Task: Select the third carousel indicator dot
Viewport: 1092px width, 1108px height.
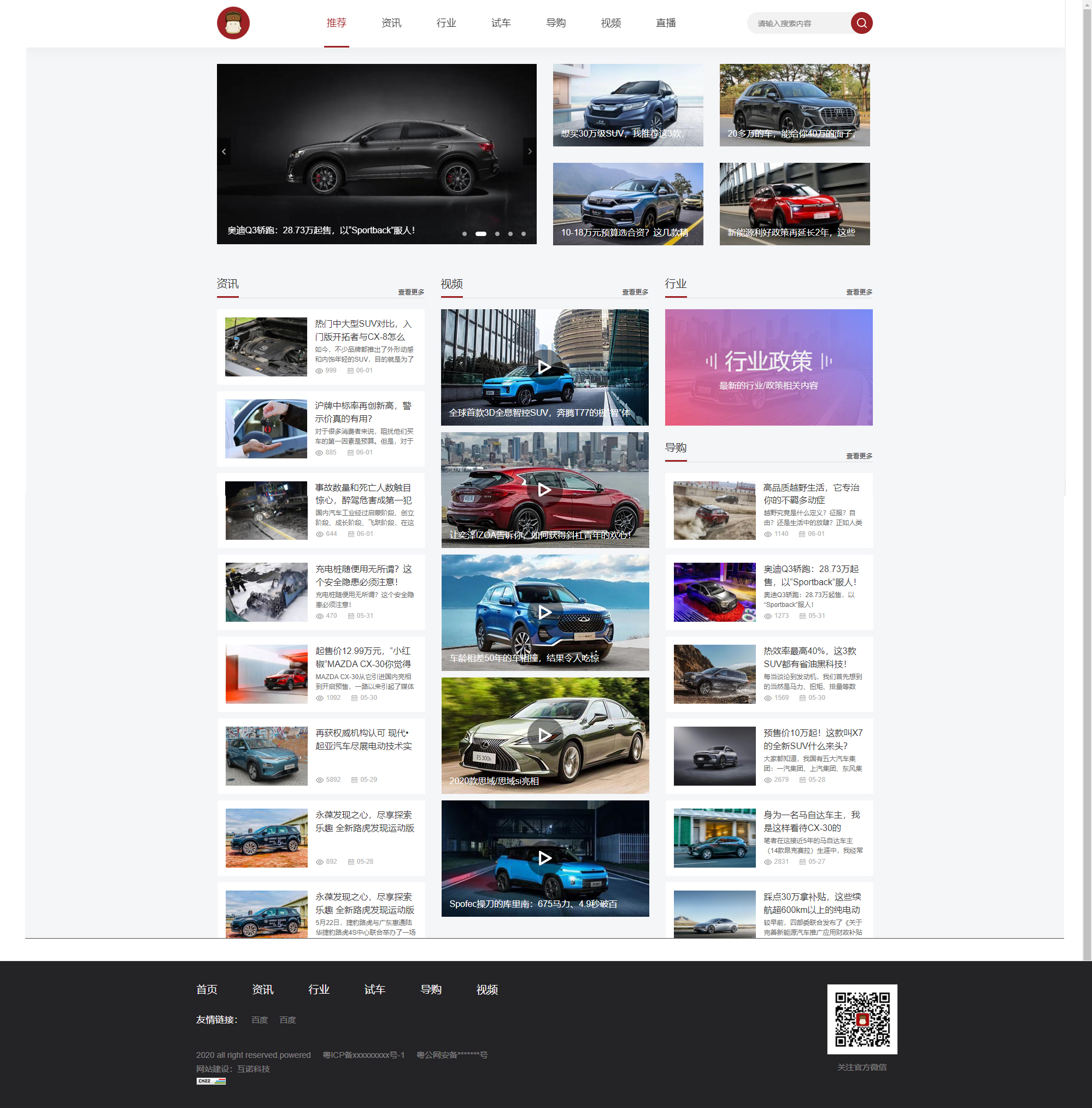Action: 497,234
